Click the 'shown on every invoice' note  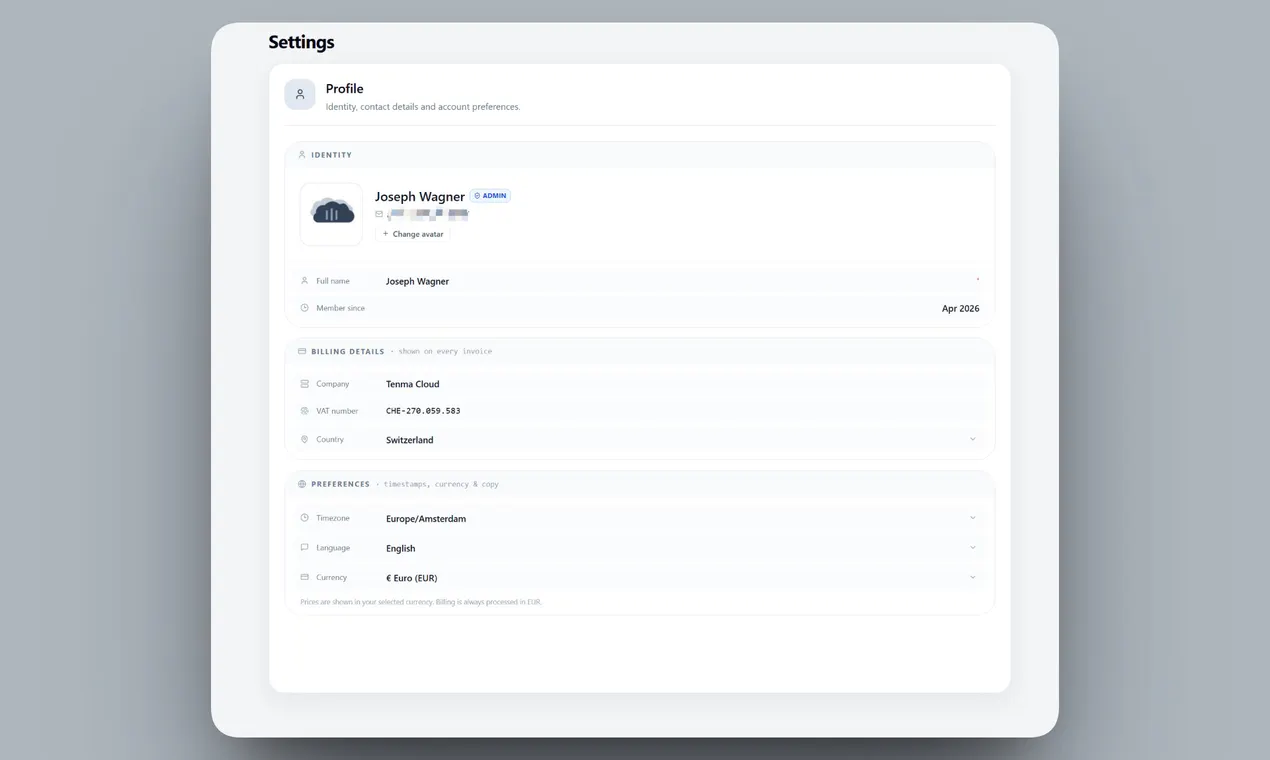[x=445, y=351]
